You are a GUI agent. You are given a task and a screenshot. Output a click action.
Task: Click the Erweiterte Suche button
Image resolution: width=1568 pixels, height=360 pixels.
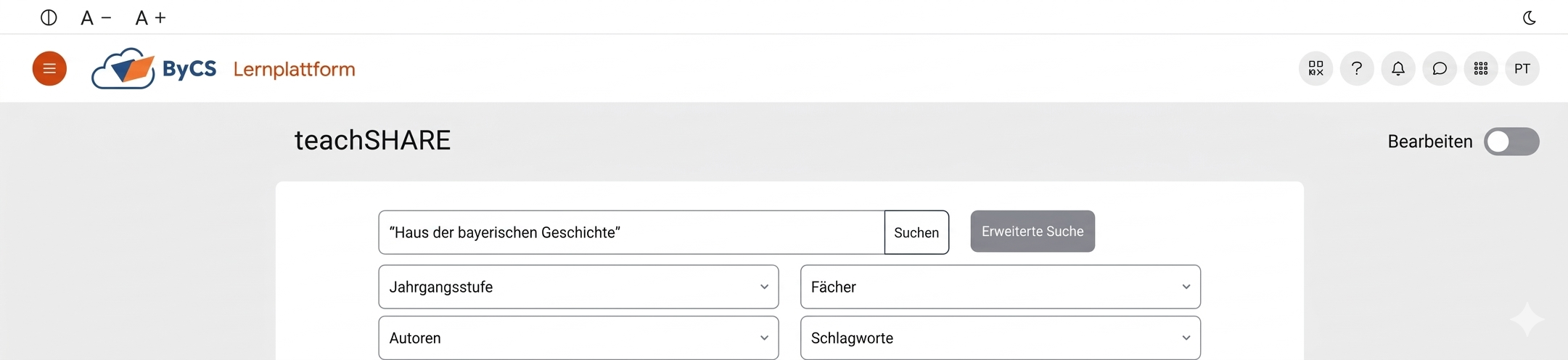click(1033, 232)
